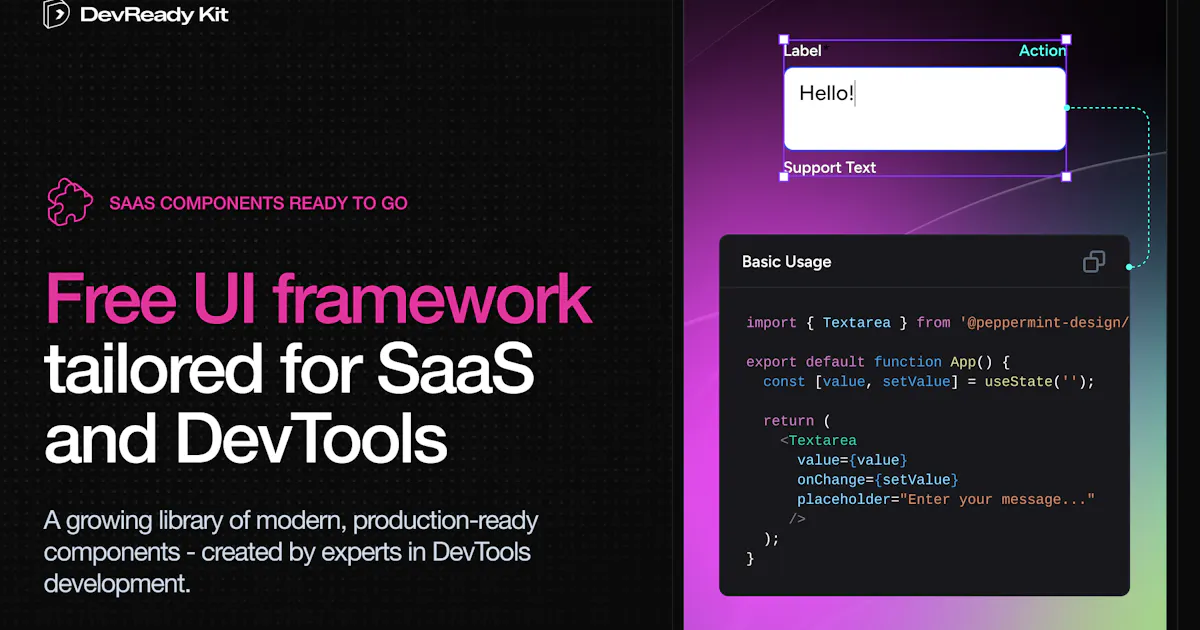Click the SAAS COMPONENTS READY TO GO text
1200x630 pixels.
tap(258, 203)
